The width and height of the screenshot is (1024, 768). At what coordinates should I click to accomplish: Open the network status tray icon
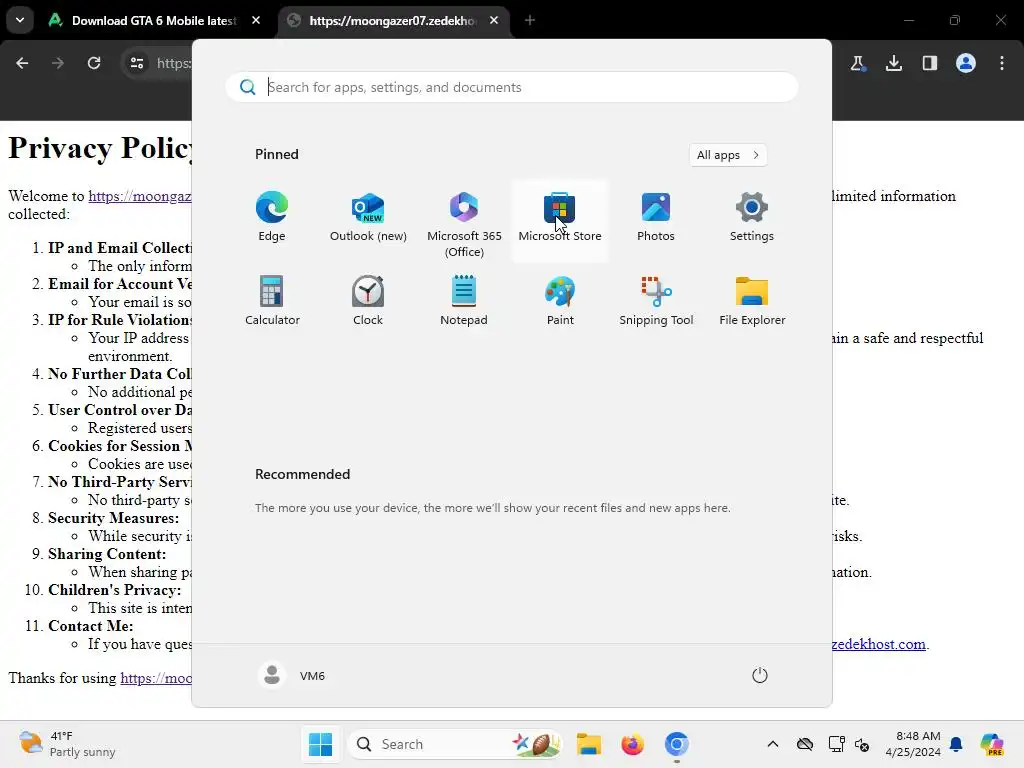coord(837,744)
